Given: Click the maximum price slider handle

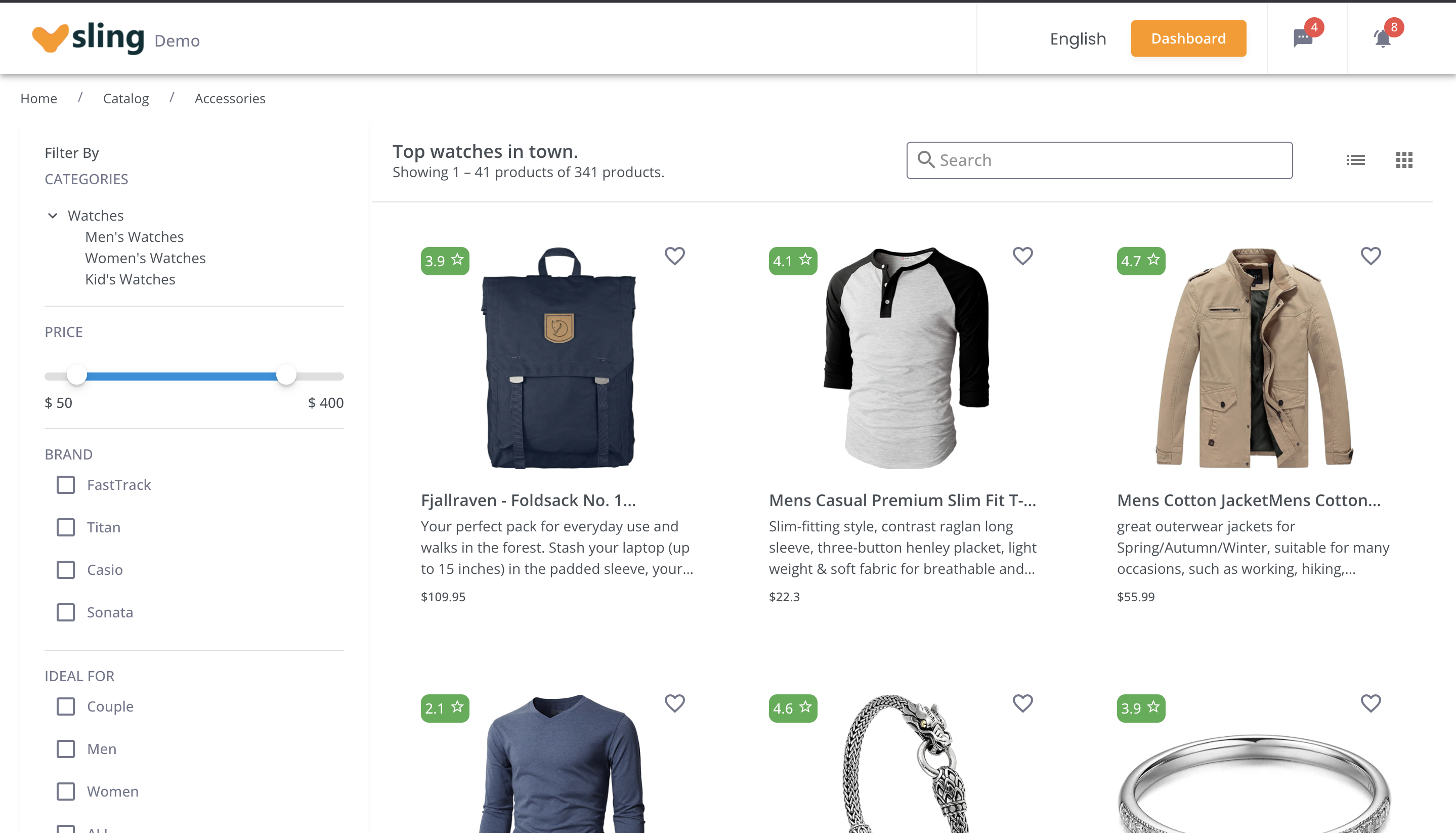Looking at the screenshot, I should coord(286,376).
